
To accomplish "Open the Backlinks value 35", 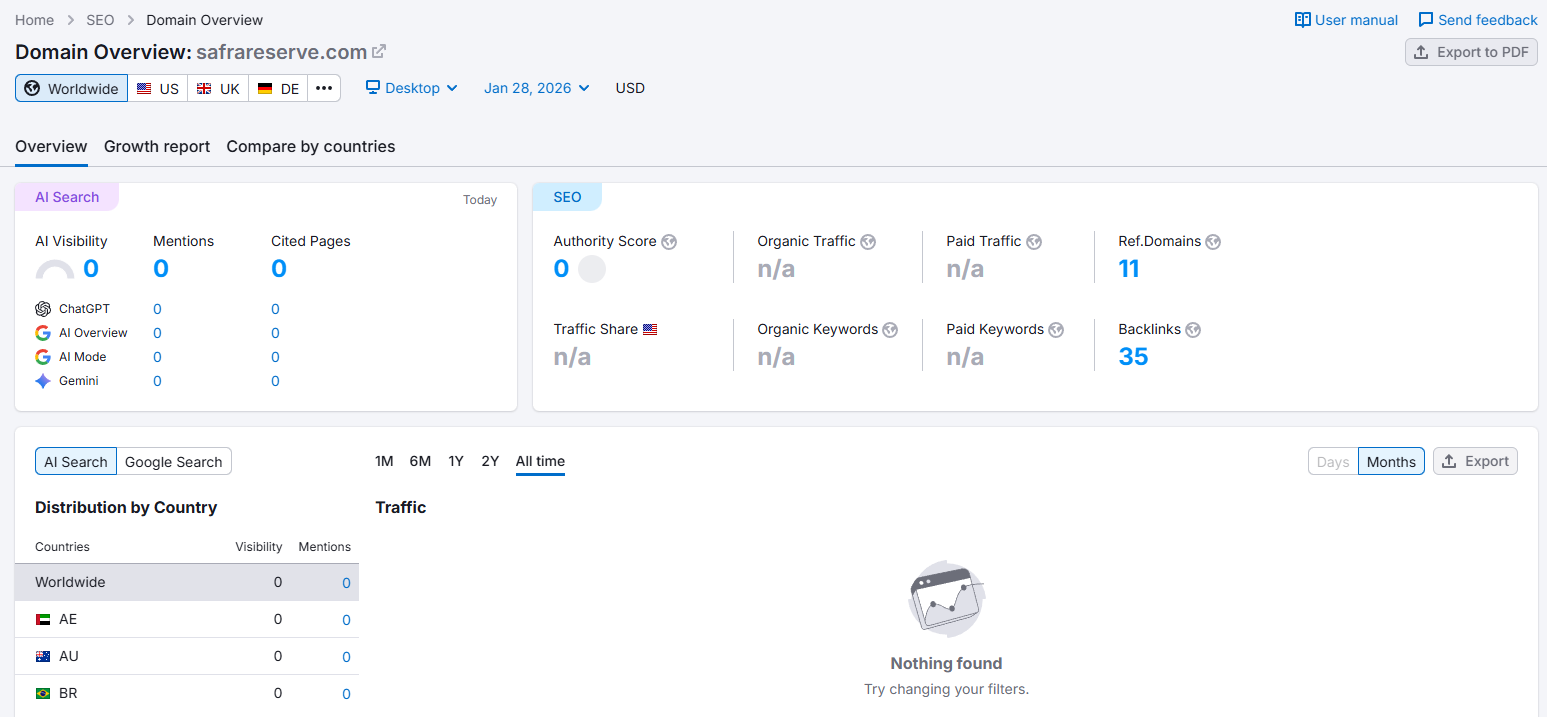I will (1133, 357).
